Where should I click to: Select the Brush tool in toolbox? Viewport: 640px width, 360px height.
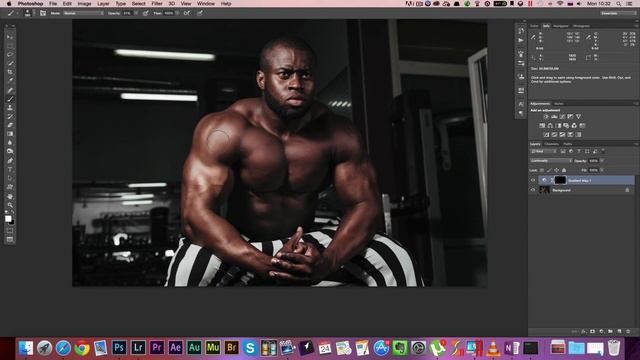click(10, 99)
